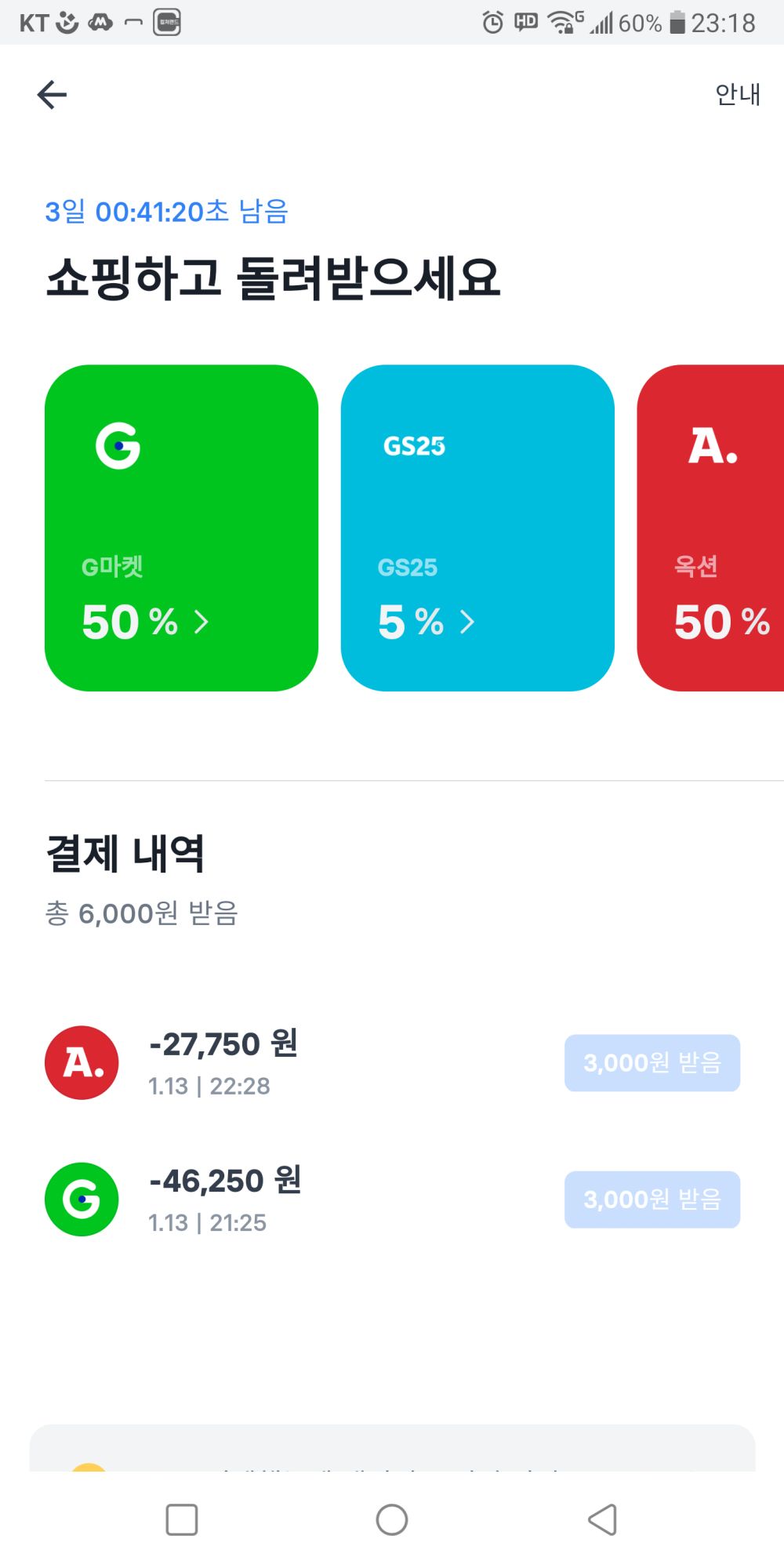Tap Android back triangle button
The width and height of the screenshot is (784, 1568).
602,1519
